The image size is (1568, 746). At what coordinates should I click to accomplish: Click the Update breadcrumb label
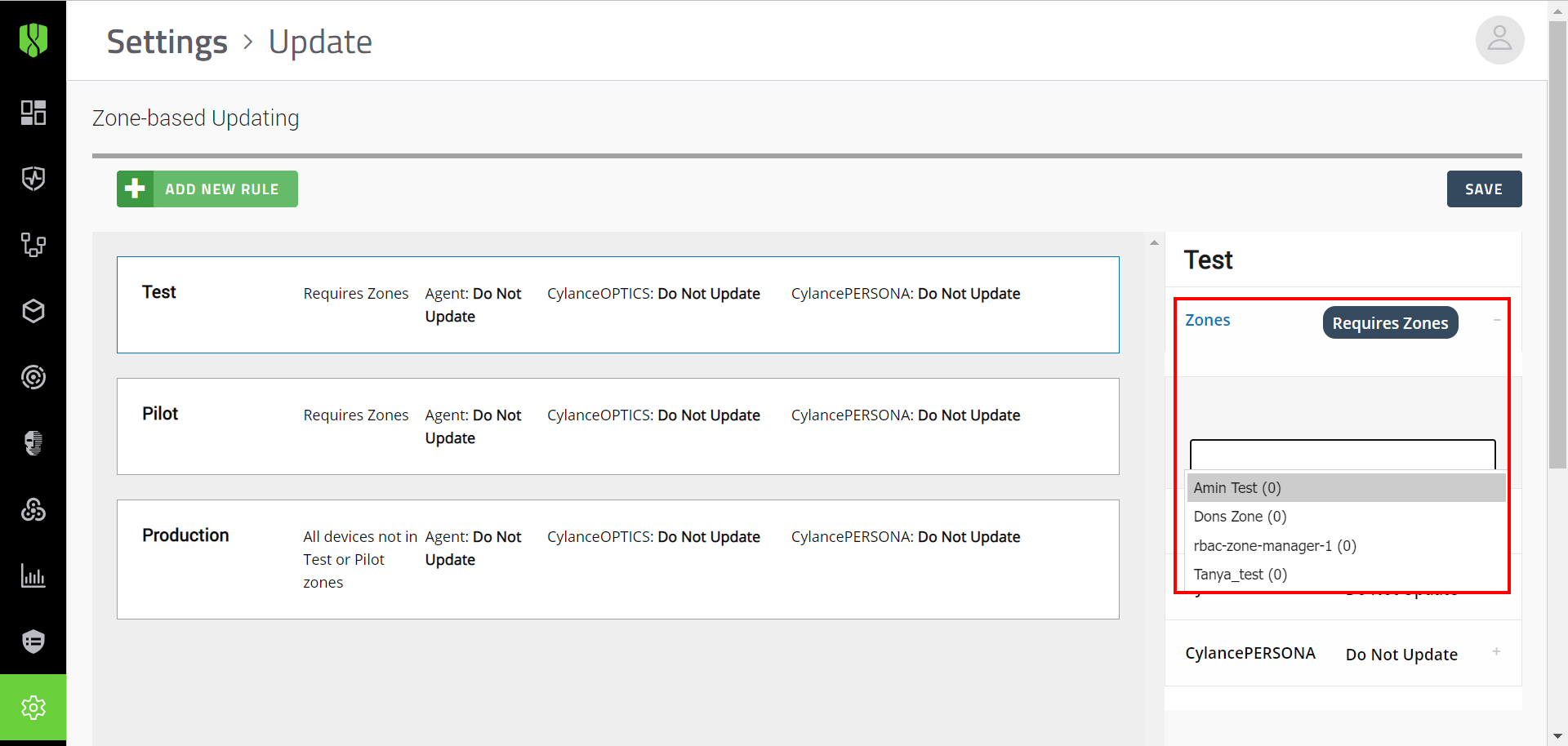[319, 42]
